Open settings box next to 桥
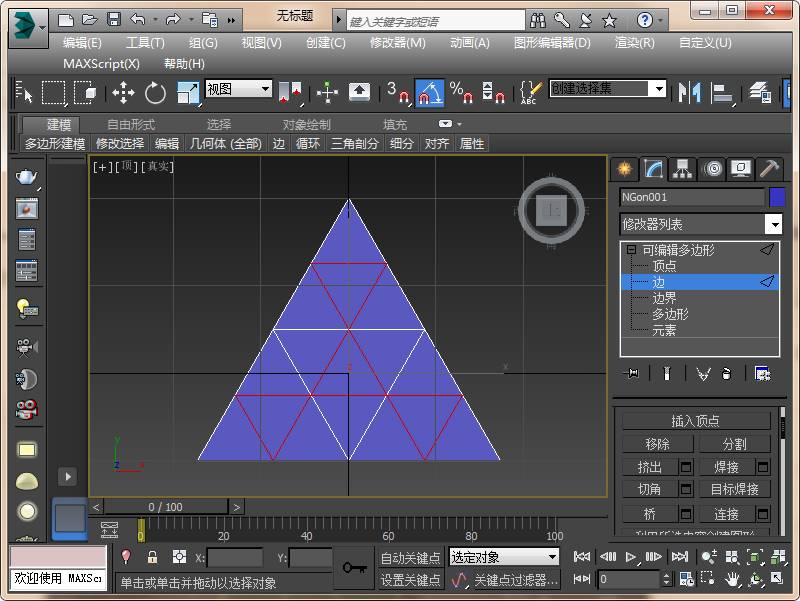The width and height of the screenshot is (800, 601). pos(686,514)
